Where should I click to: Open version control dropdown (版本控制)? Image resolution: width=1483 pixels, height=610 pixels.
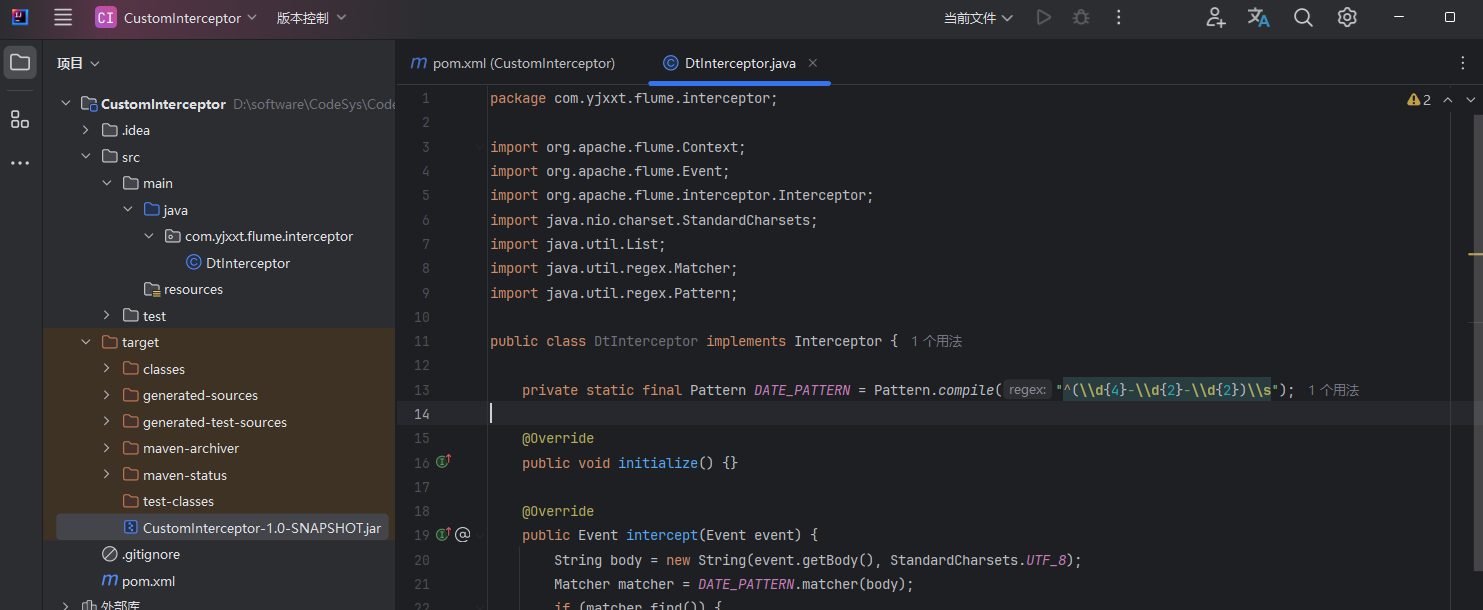pos(311,18)
